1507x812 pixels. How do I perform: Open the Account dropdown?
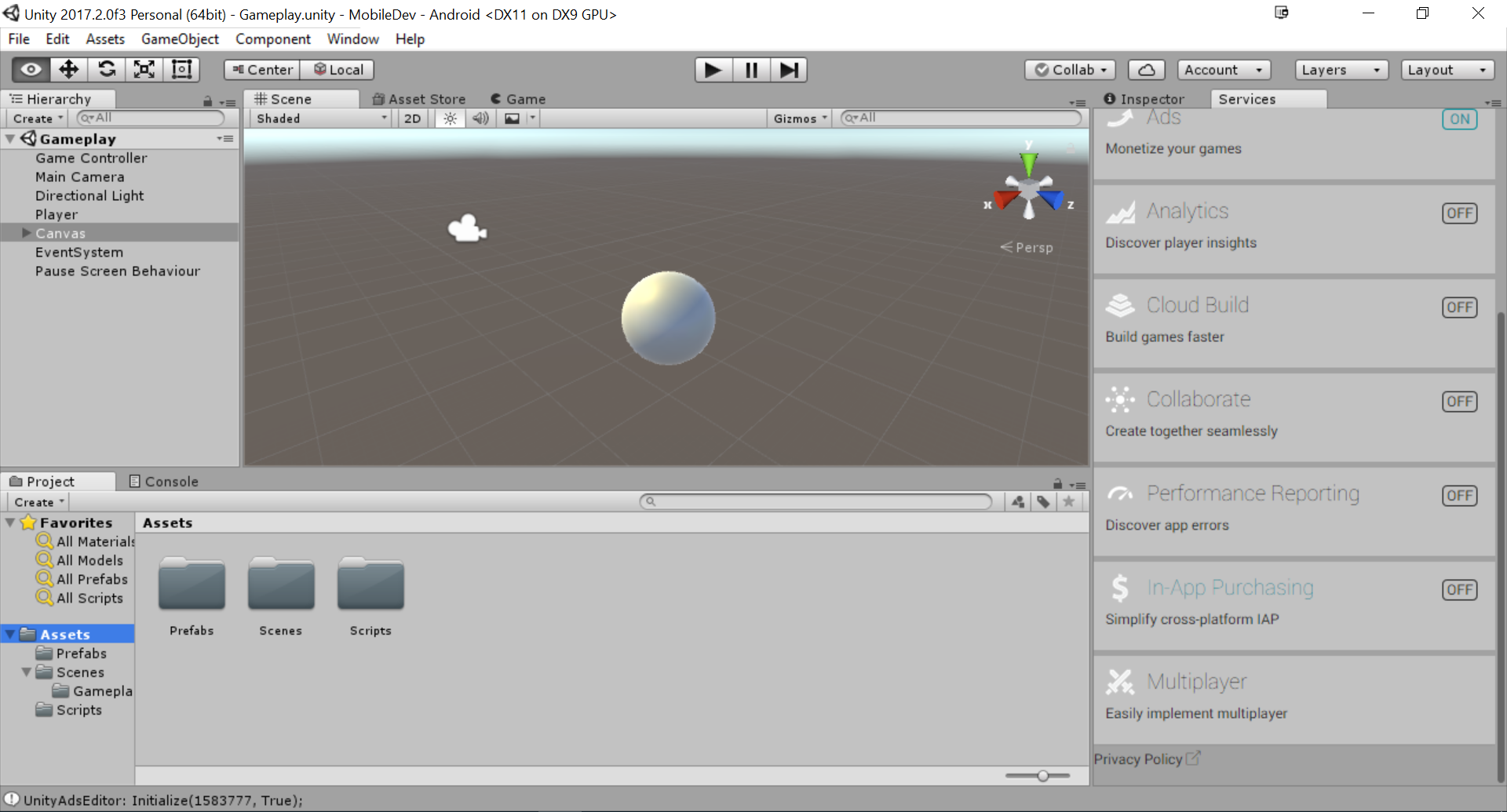pyautogui.click(x=1224, y=70)
